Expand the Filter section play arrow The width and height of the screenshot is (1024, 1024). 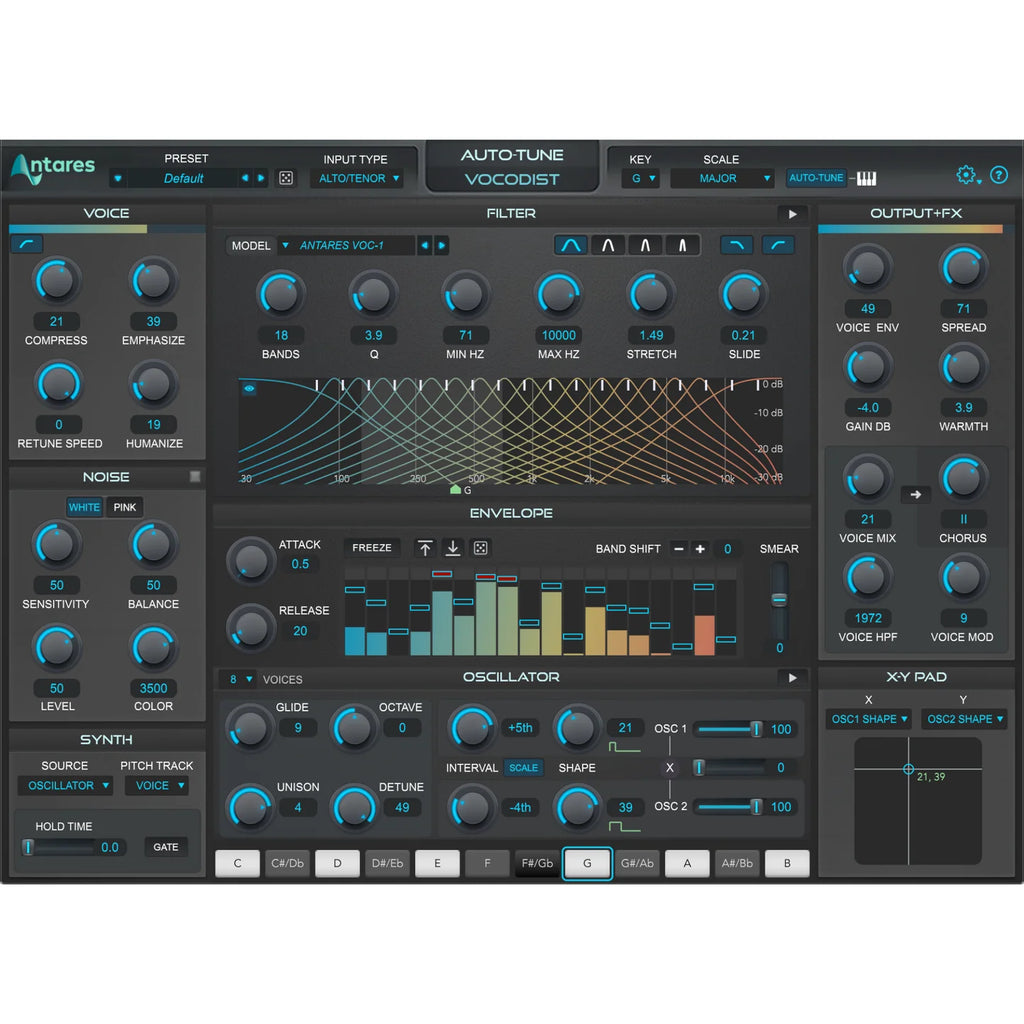pyautogui.click(x=792, y=213)
